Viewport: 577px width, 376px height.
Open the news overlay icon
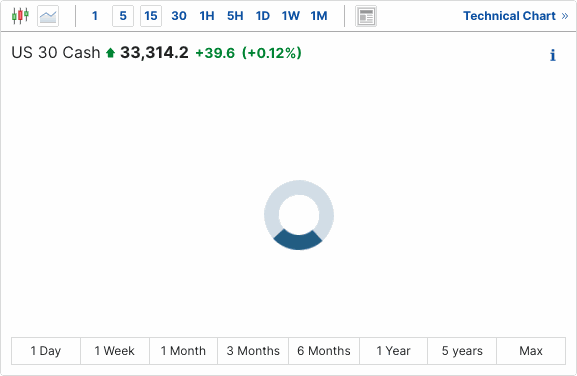click(x=366, y=16)
